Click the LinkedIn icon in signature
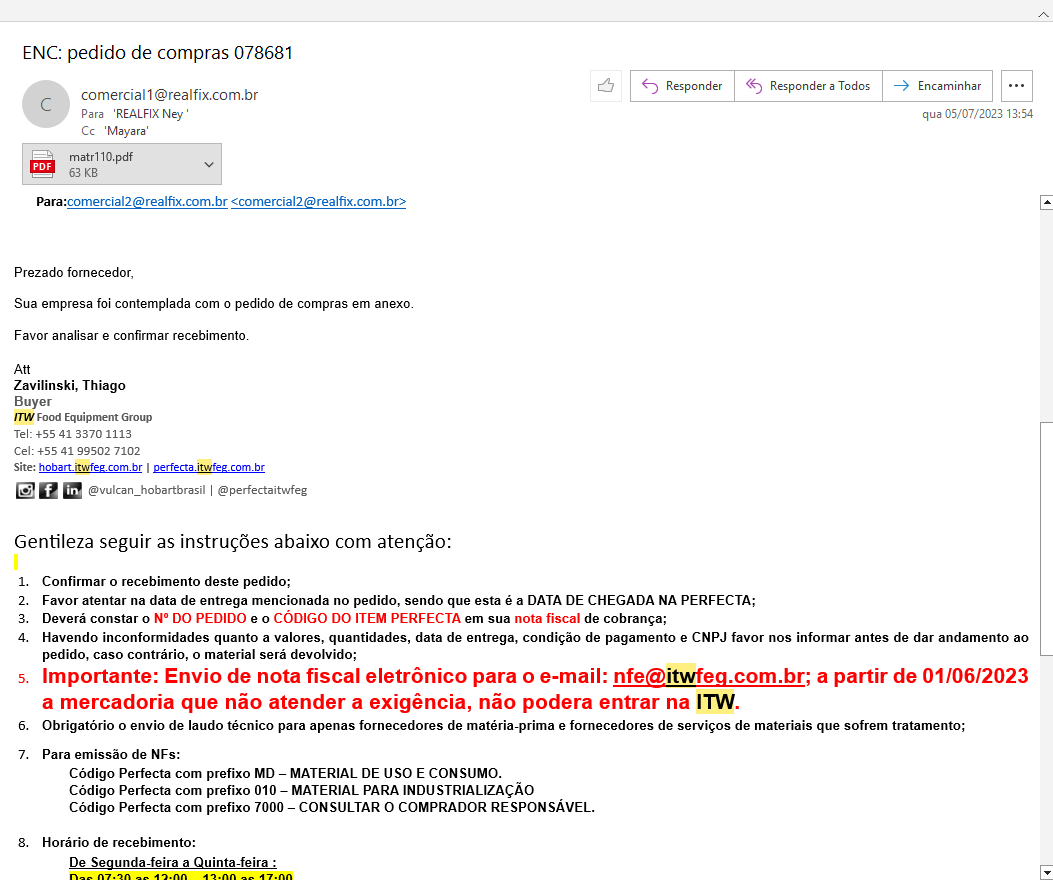The image size is (1053, 880). pyautogui.click(x=72, y=490)
